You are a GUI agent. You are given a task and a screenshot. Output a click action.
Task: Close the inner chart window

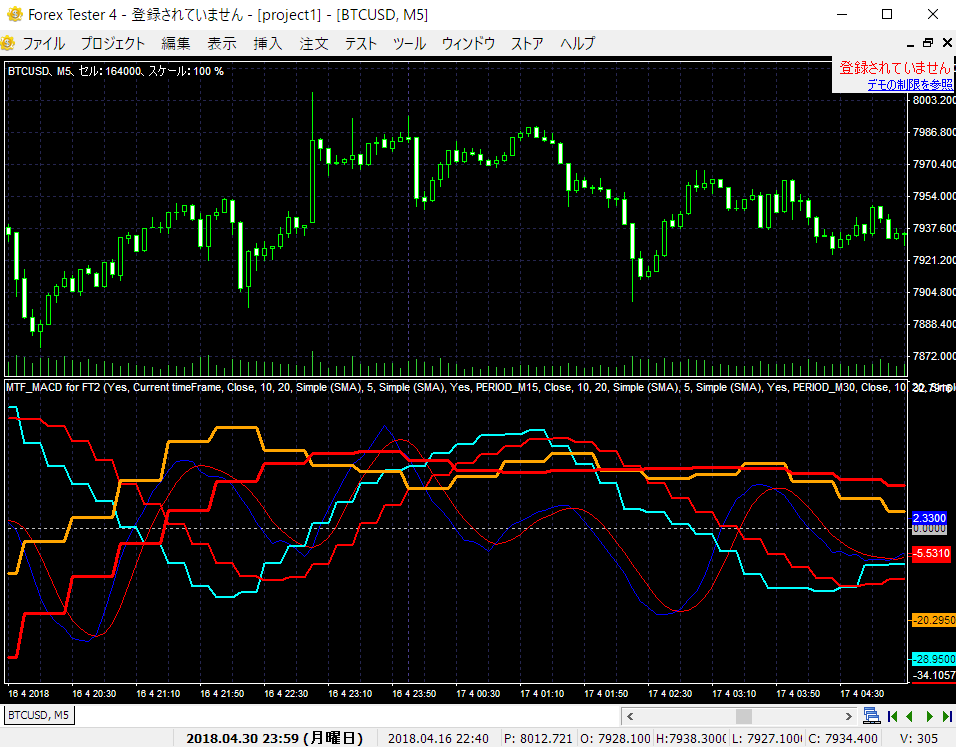pyautogui.click(x=947, y=43)
